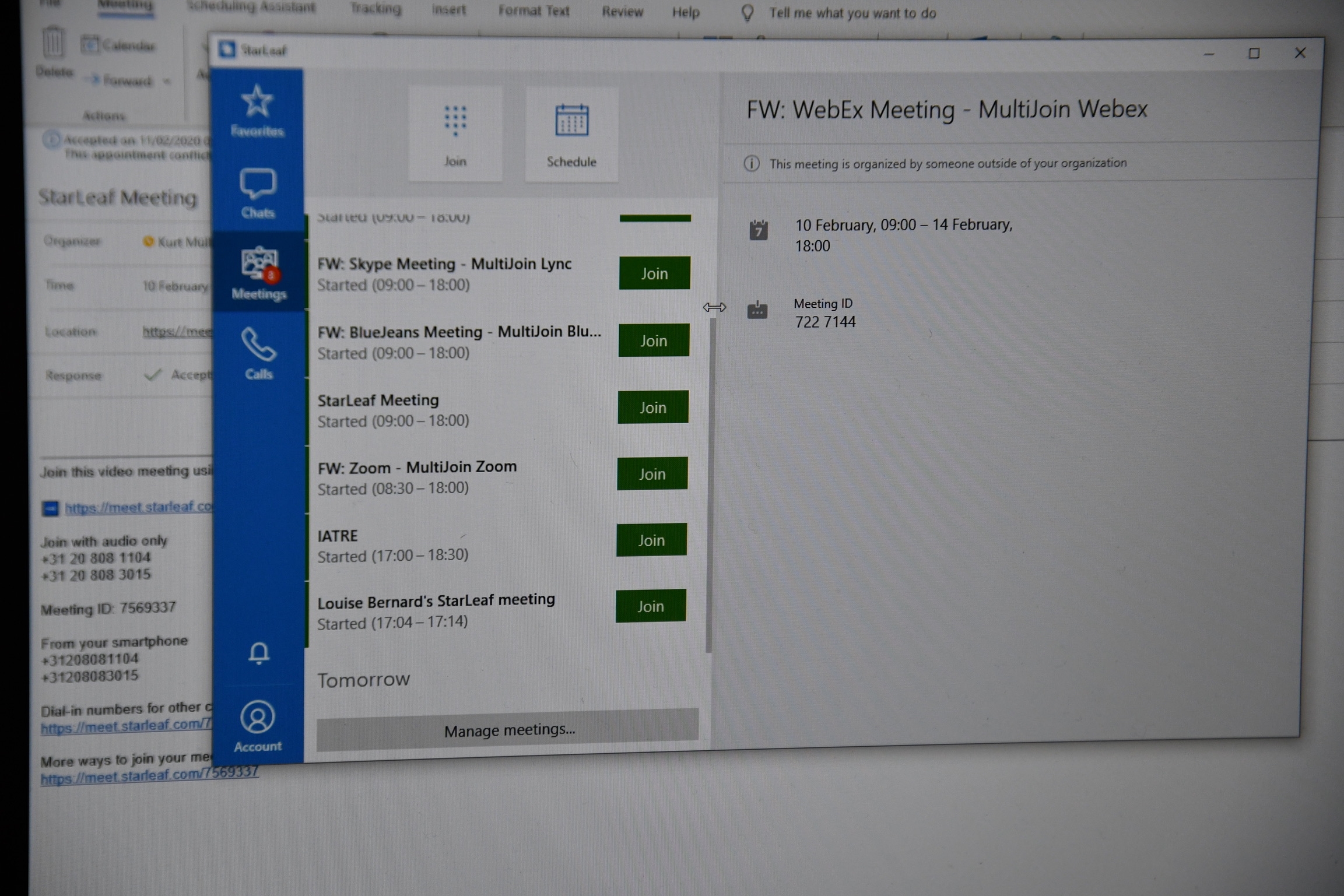Open the meet.starleaf.com/7569337 link

click(149, 775)
